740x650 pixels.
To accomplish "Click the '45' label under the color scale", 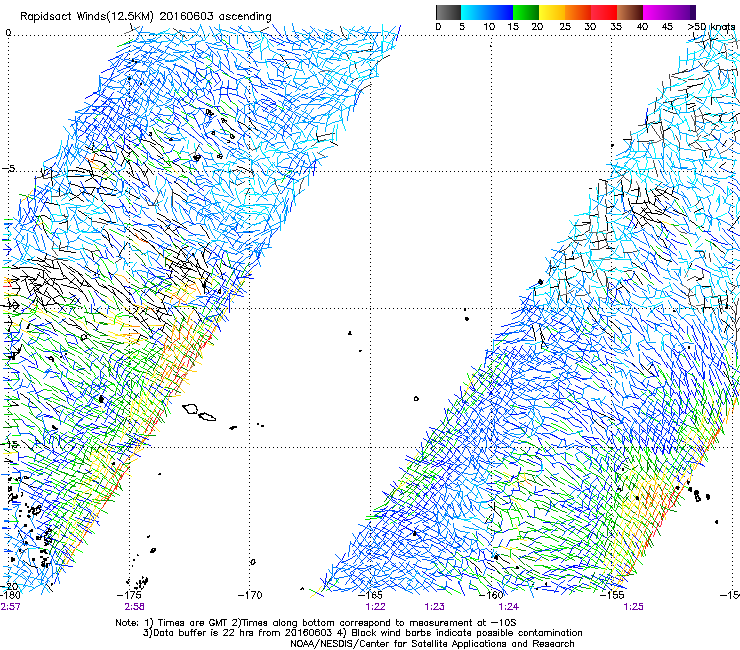I will tap(667, 27).
